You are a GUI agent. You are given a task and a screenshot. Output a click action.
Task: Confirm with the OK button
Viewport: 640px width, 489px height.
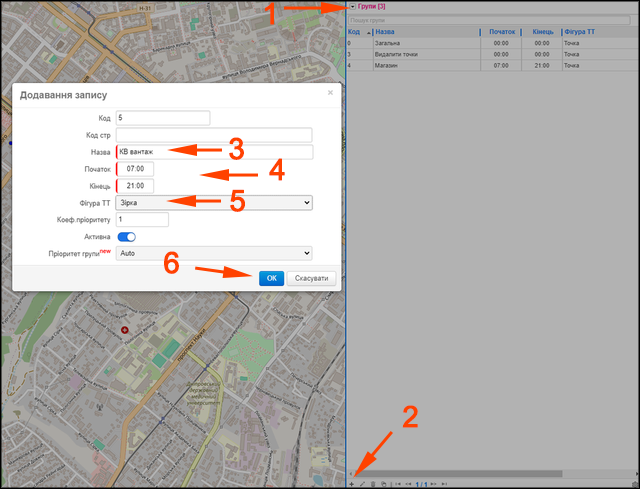tap(271, 278)
